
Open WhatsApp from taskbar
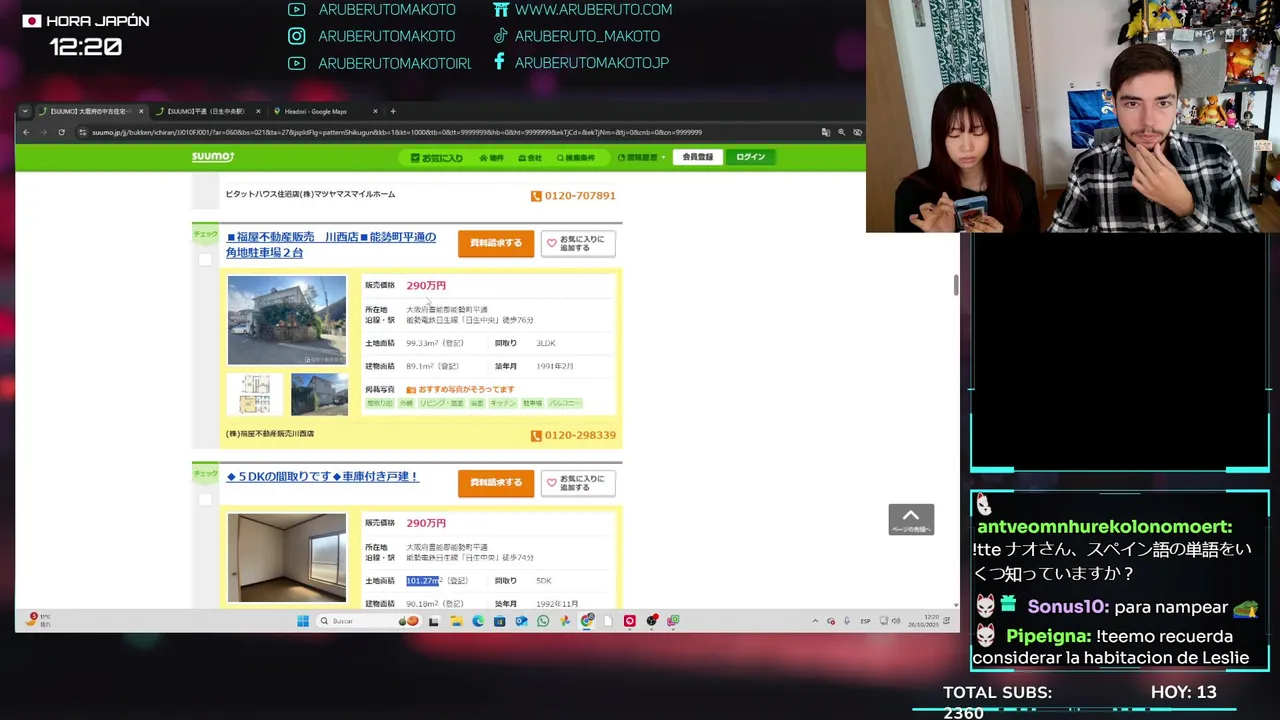[x=543, y=621]
